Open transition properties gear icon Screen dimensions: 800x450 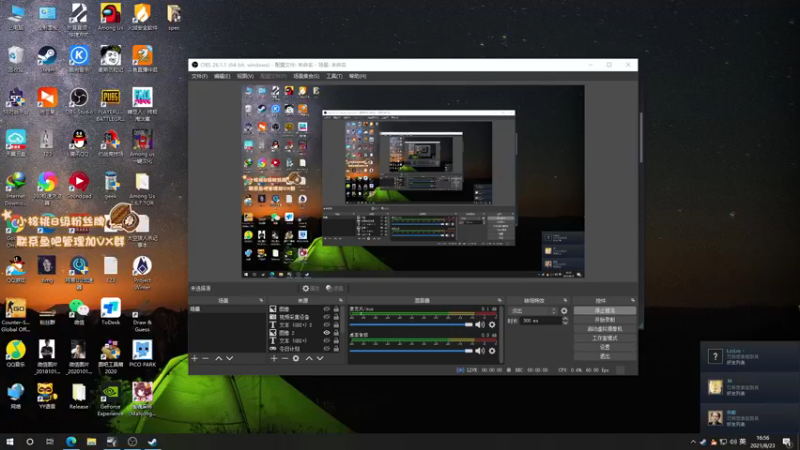click(564, 311)
